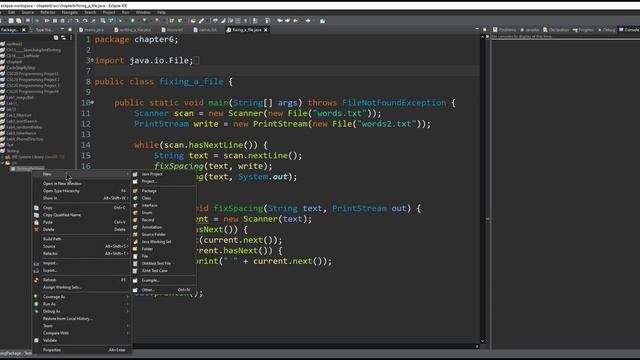This screenshot has width=640, height=360.
Task: Click Copy Qualified Name entry
Action: (81, 215)
